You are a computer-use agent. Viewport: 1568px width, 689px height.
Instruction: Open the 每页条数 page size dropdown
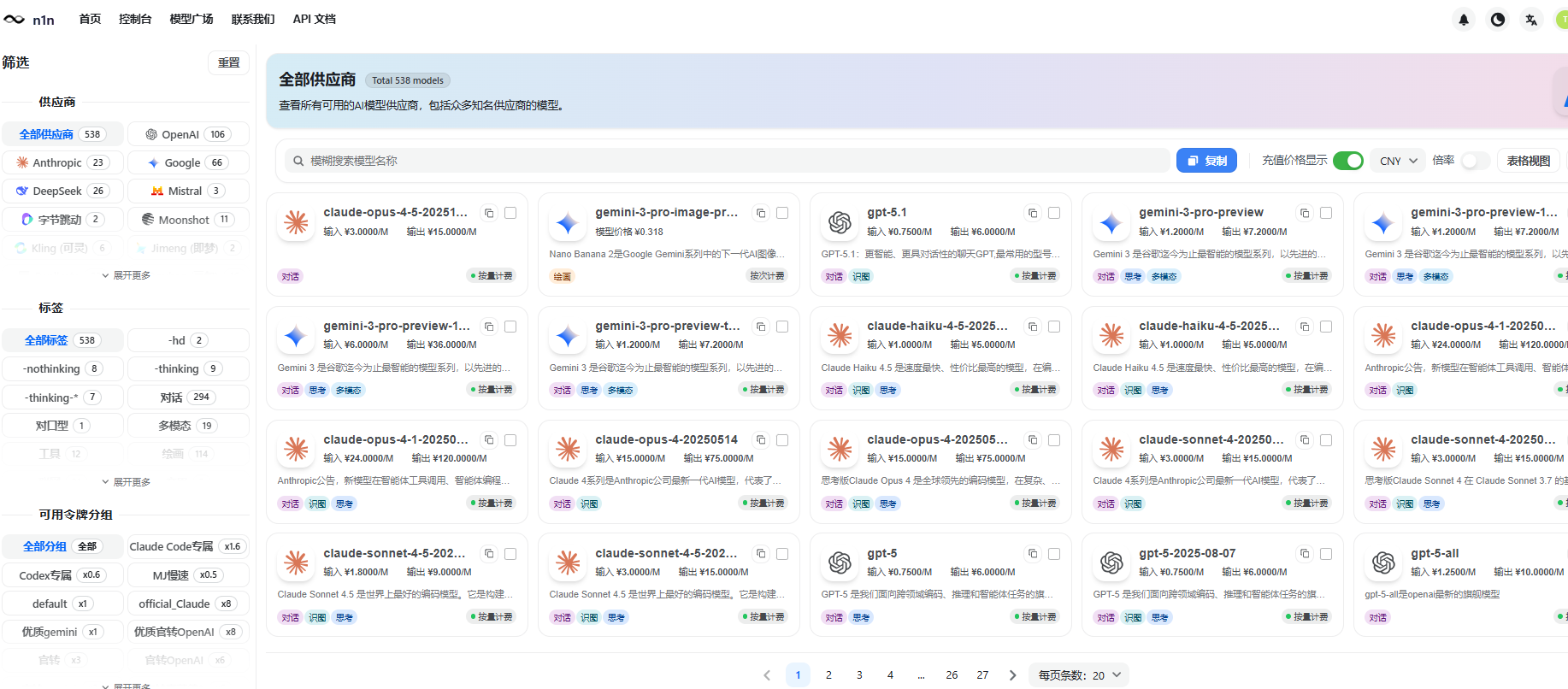[1079, 675]
